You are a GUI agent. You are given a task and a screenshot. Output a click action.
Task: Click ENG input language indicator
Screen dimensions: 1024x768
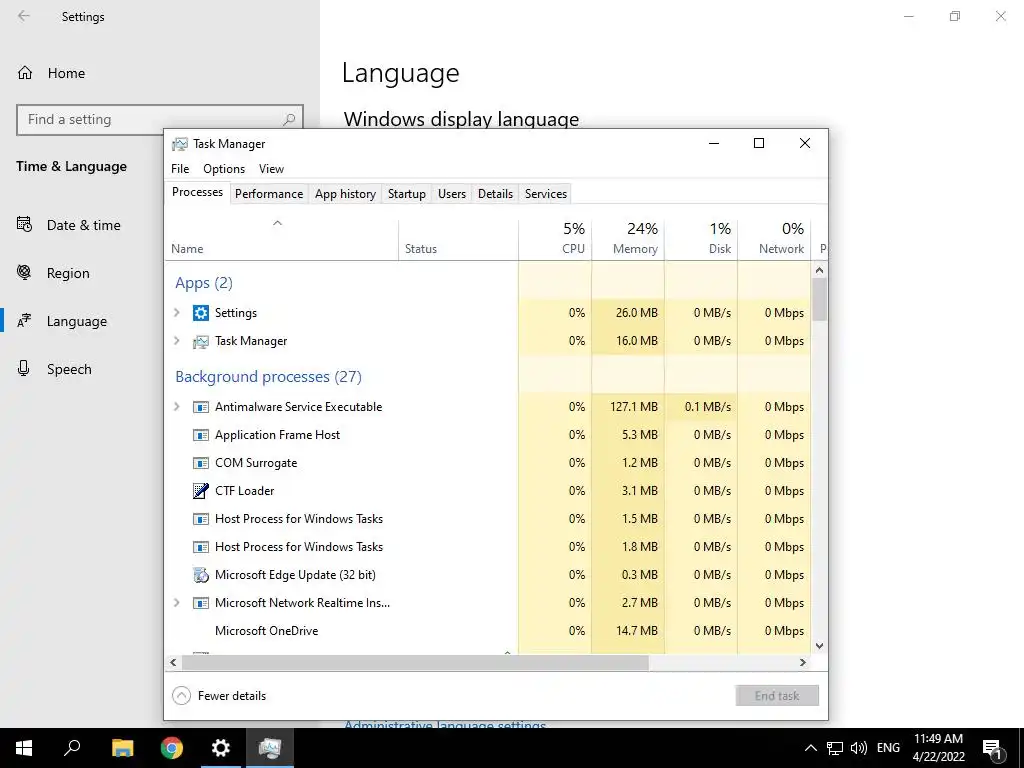(x=888, y=748)
